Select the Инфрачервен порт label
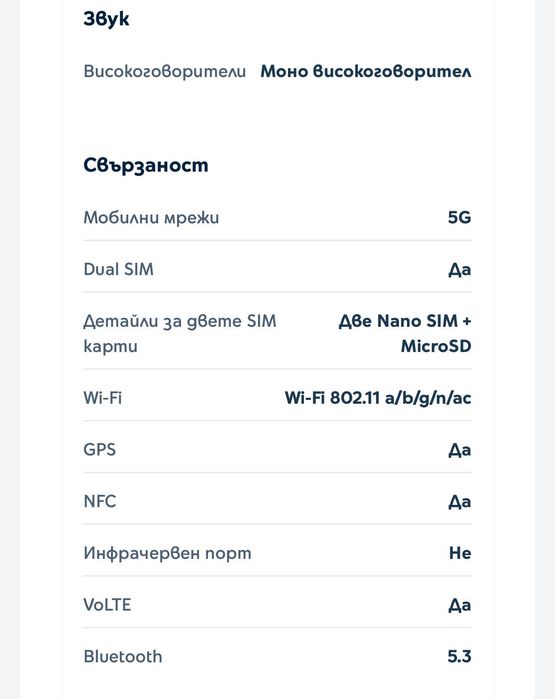Image resolution: width=555 pixels, height=699 pixels. coord(167,553)
